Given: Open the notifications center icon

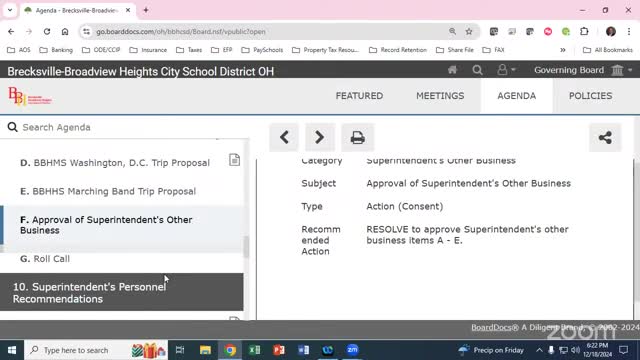Looking at the screenshot, I should pyautogui.click(x=624, y=350).
